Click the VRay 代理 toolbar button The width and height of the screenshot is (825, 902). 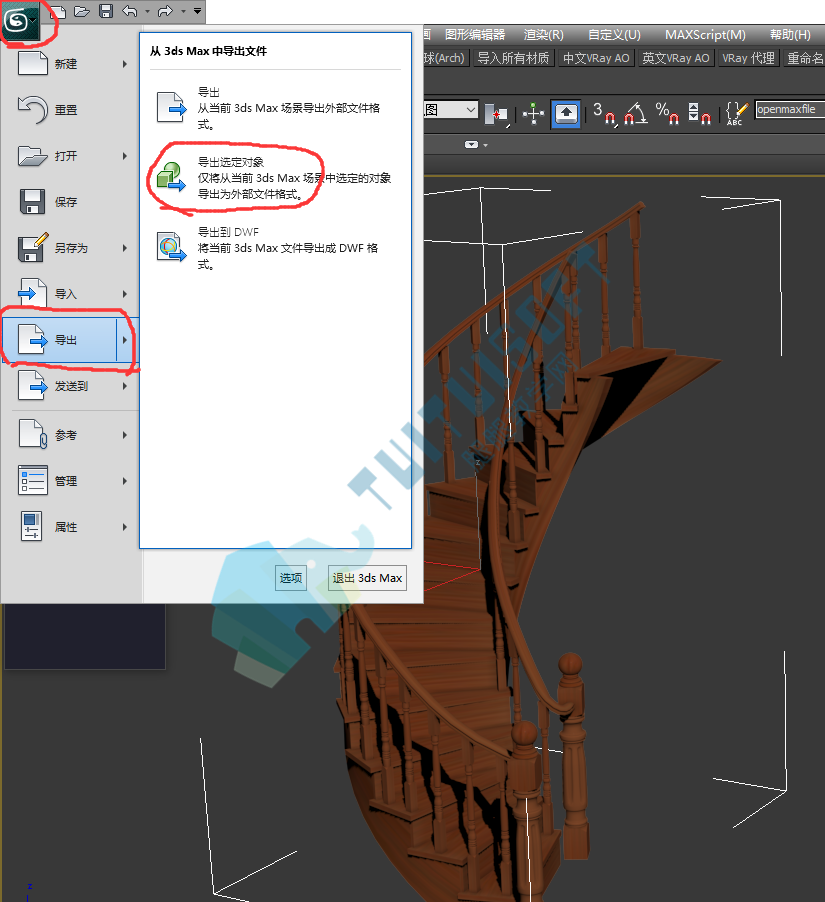[748, 58]
